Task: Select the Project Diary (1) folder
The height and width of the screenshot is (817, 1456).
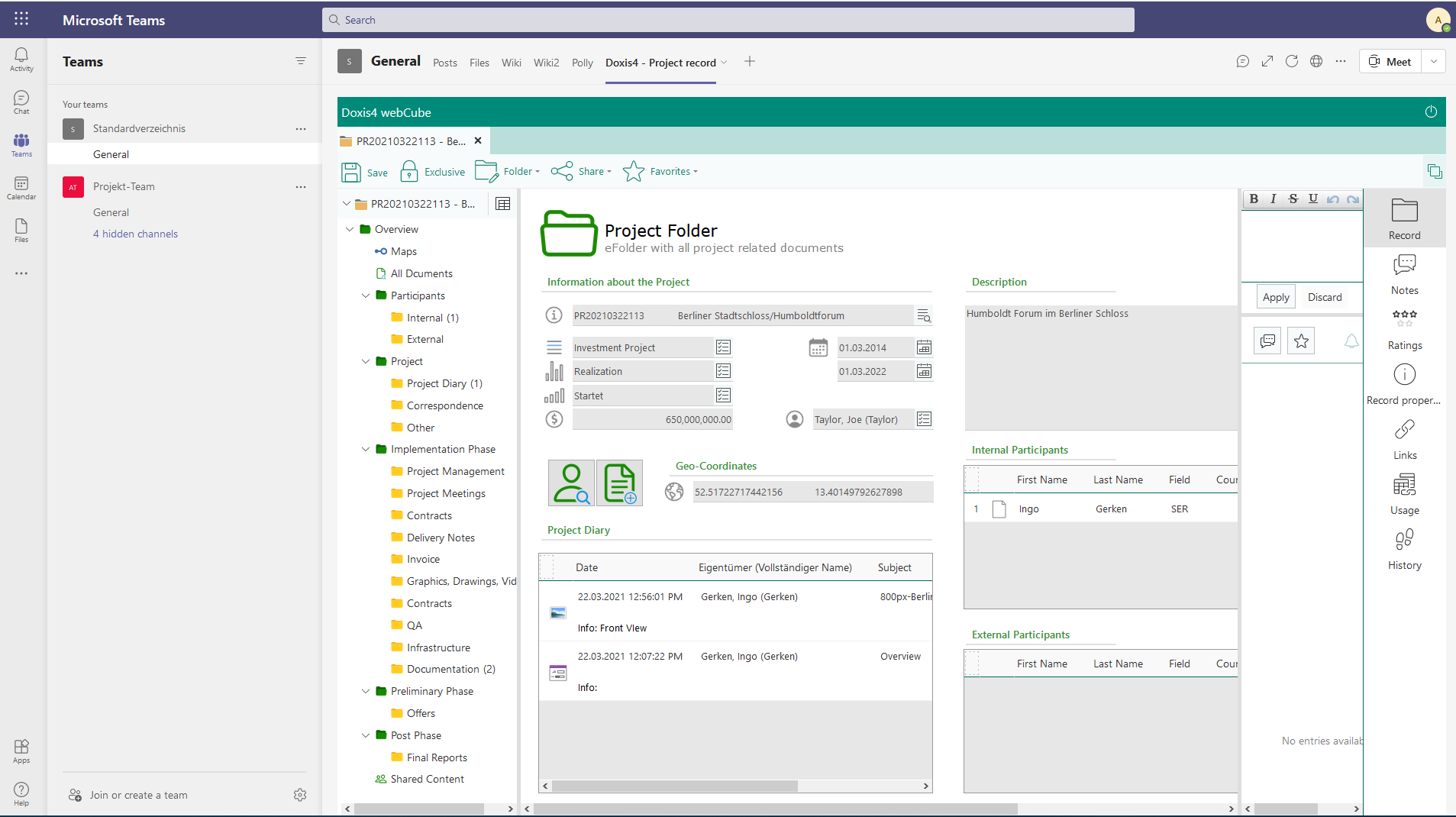Action: tap(437, 383)
